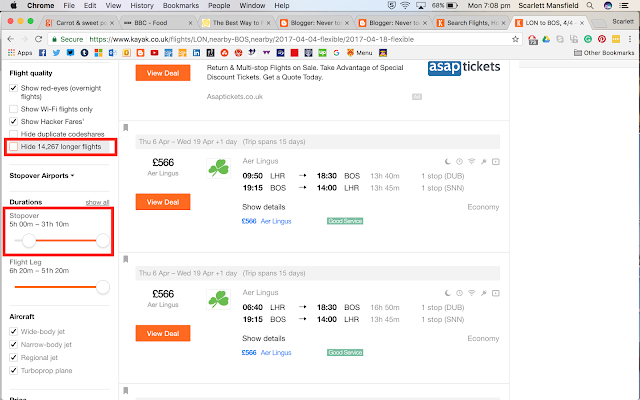Switch to the BBC - Food tab

coord(157,23)
